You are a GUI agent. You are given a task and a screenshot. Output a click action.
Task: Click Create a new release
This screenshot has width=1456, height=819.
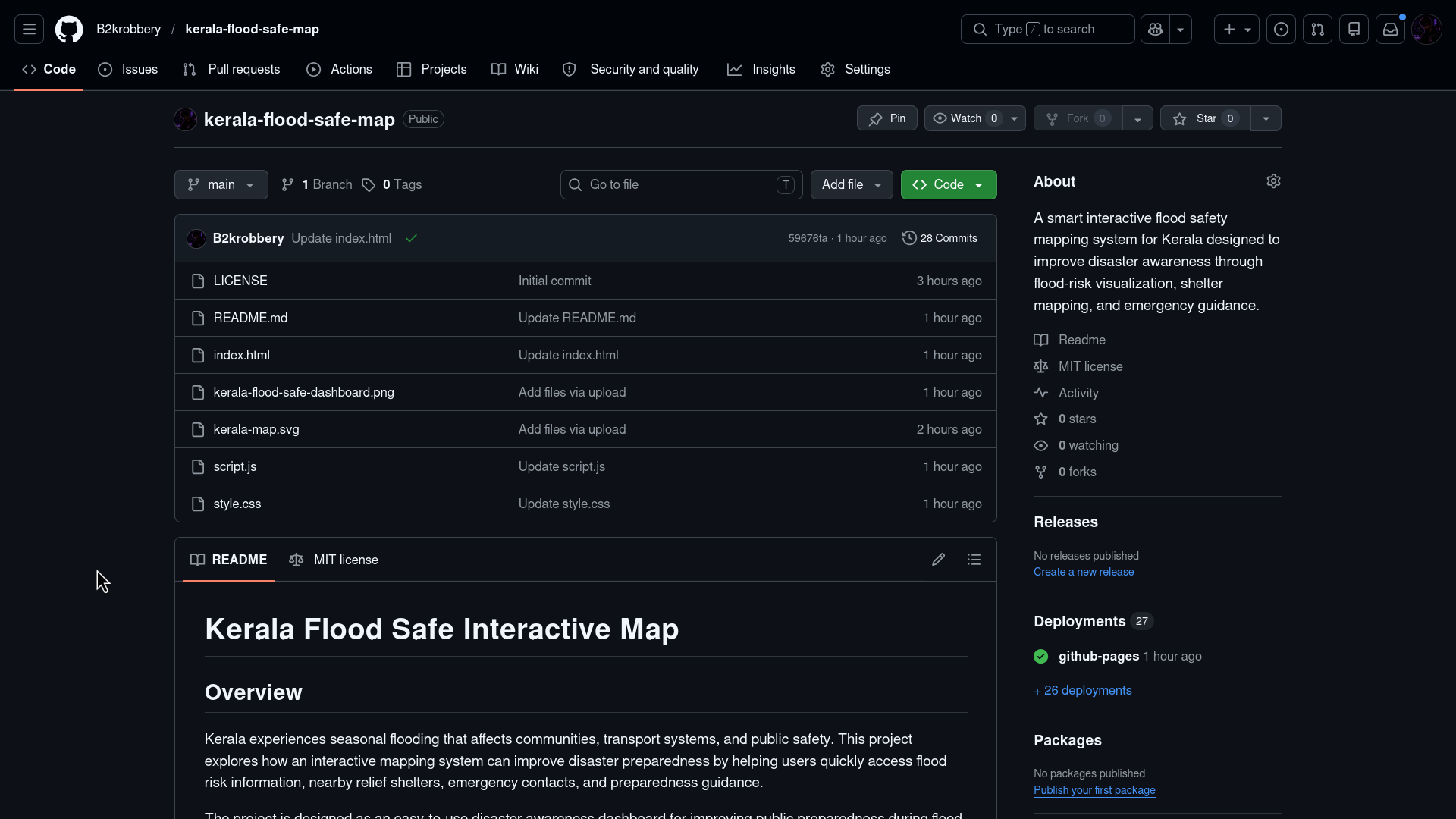tap(1084, 572)
